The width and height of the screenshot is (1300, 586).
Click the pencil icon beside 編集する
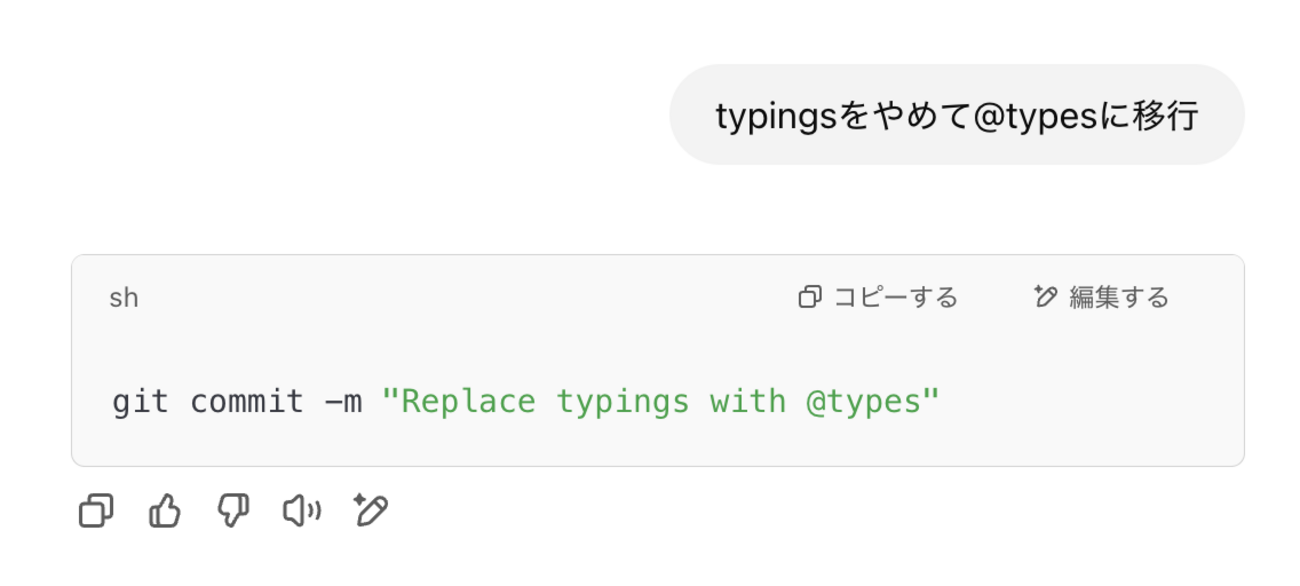1045,297
